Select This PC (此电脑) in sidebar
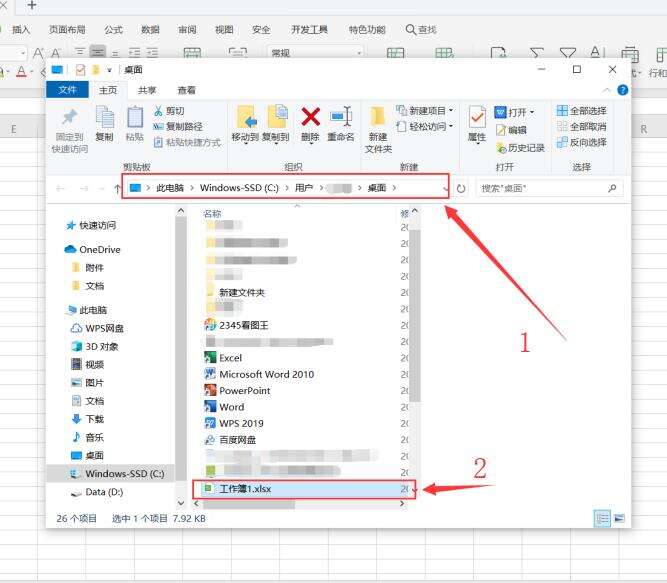Image resolution: width=667 pixels, height=583 pixels. [87, 310]
